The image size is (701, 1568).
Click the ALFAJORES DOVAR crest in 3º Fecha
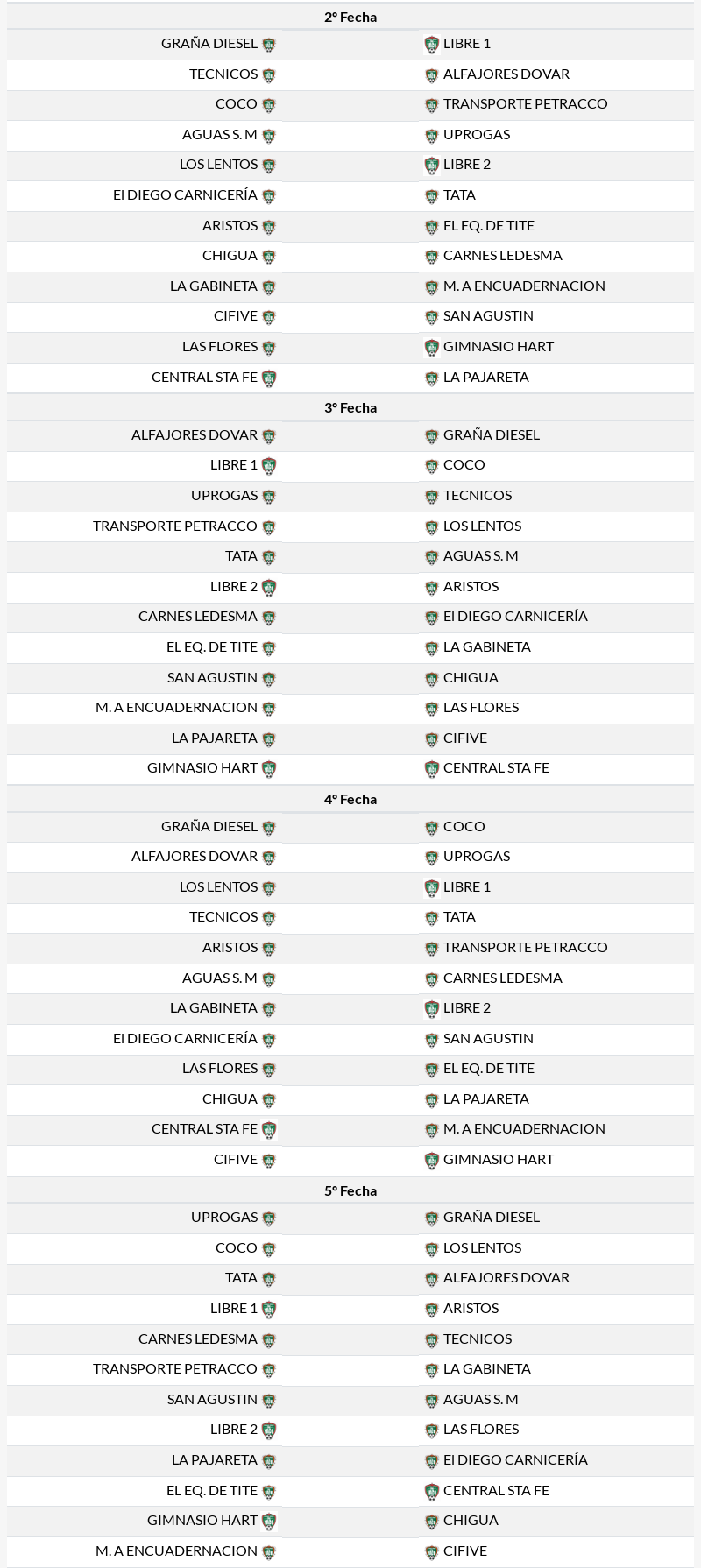click(269, 436)
